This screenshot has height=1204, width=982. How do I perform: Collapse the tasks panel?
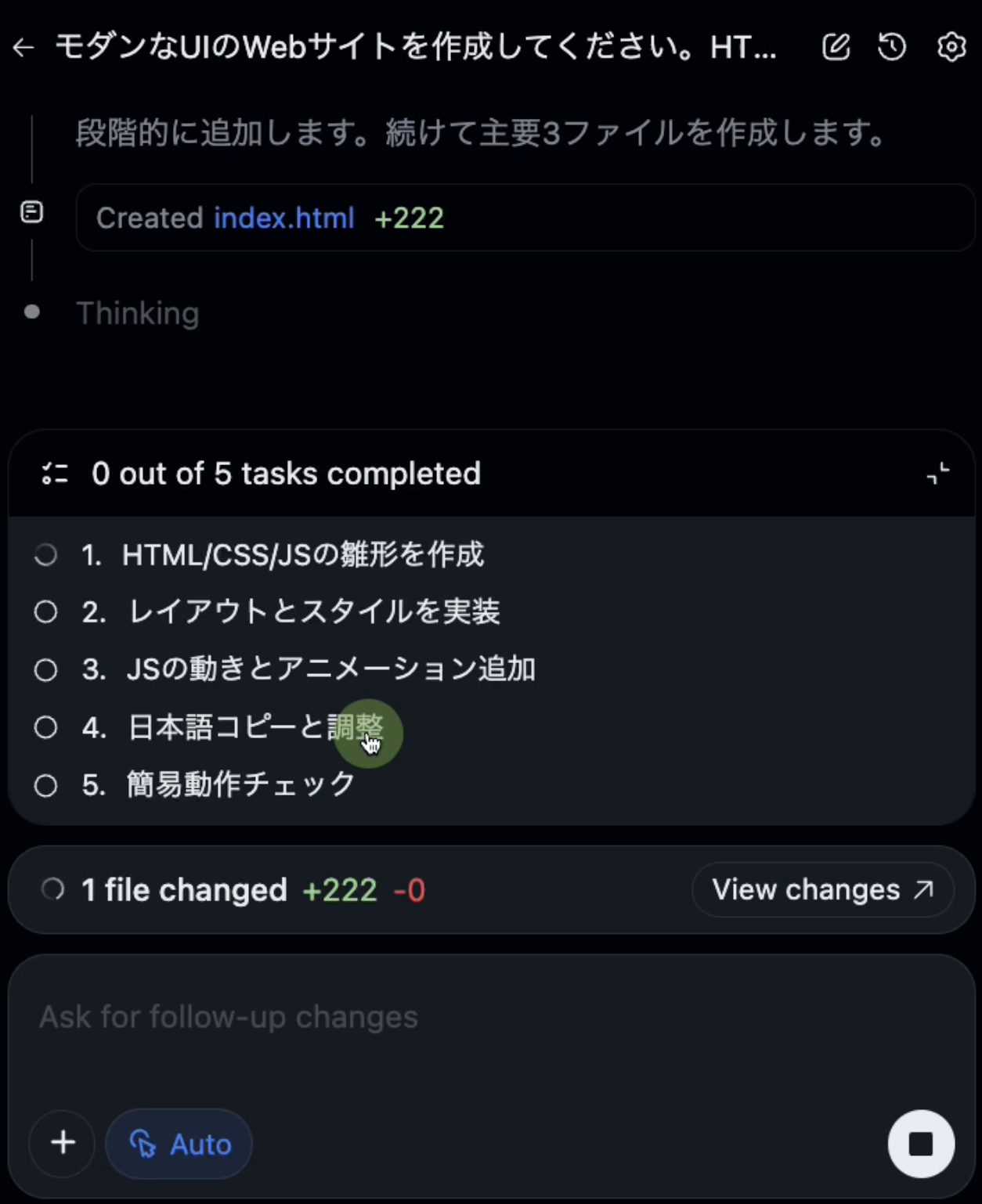tap(938, 473)
